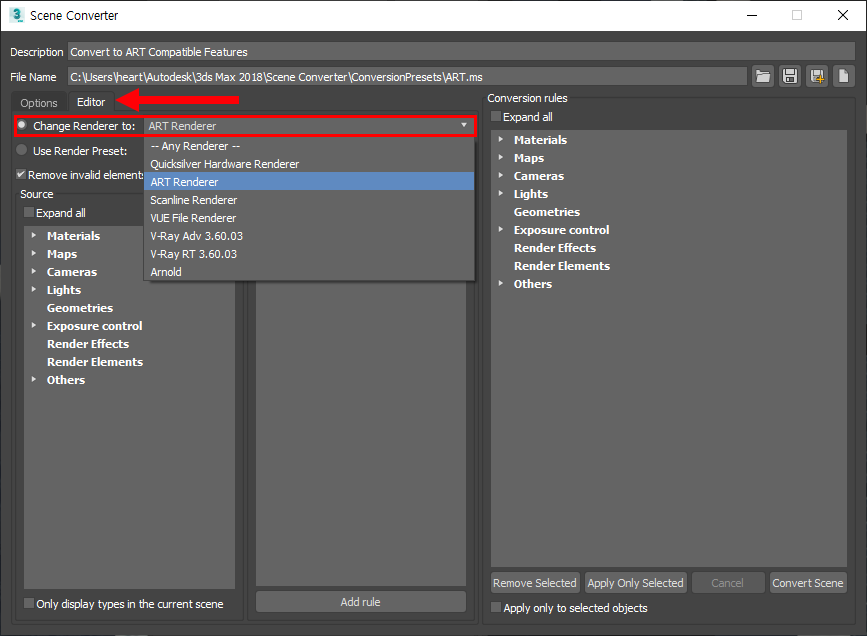Select Geometries in Source tree
This screenshot has height=636, width=867.
click(80, 307)
